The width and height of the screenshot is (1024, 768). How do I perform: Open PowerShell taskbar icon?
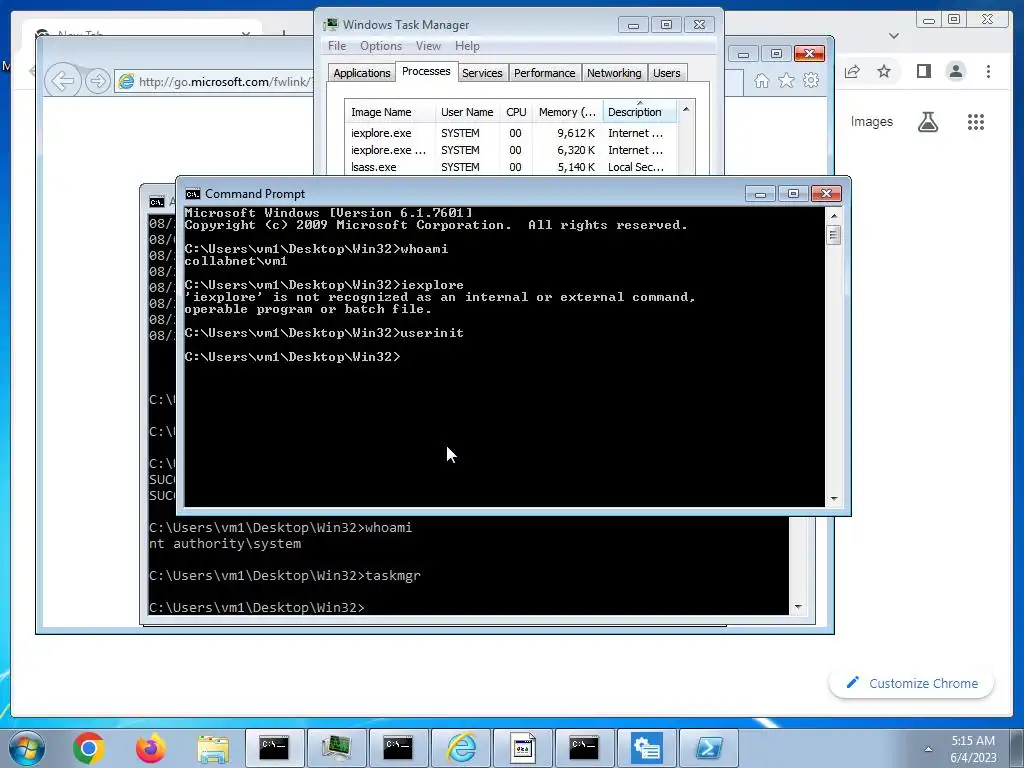click(709, 748)
